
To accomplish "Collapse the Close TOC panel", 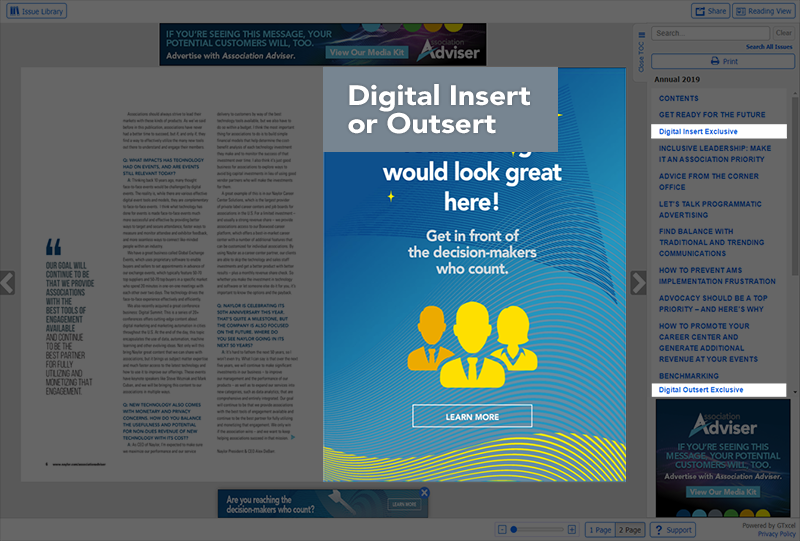I will pyautogui.click(x=641, y=52).
